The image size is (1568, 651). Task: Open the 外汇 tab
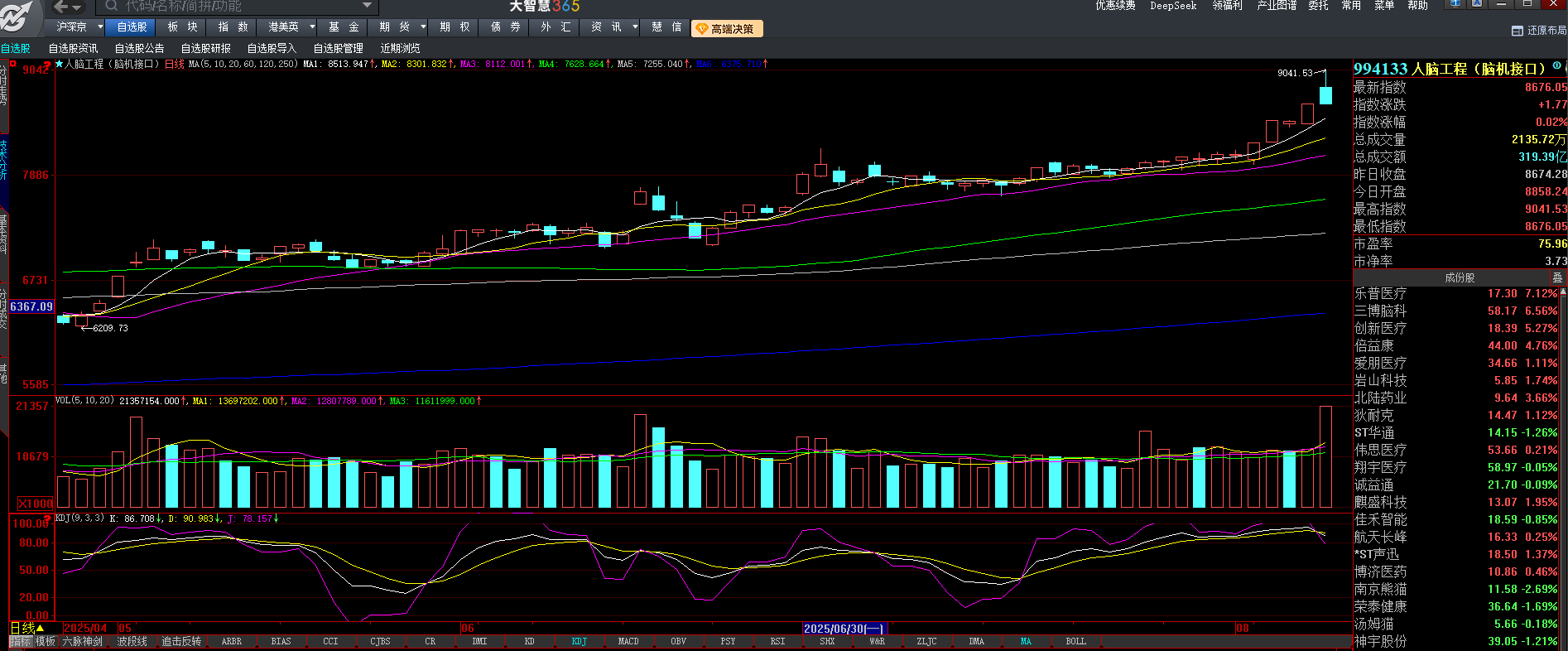pyautogui.click(x=556, y=27)
